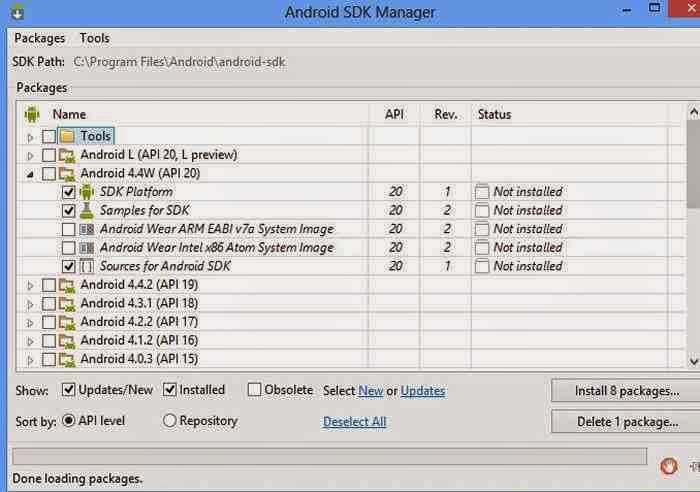This screenshot has height=492, width=700.
Task: Expand the Android 4.3.1 (API 18) node
Action: pyautogui.click(x=31, y=304)
